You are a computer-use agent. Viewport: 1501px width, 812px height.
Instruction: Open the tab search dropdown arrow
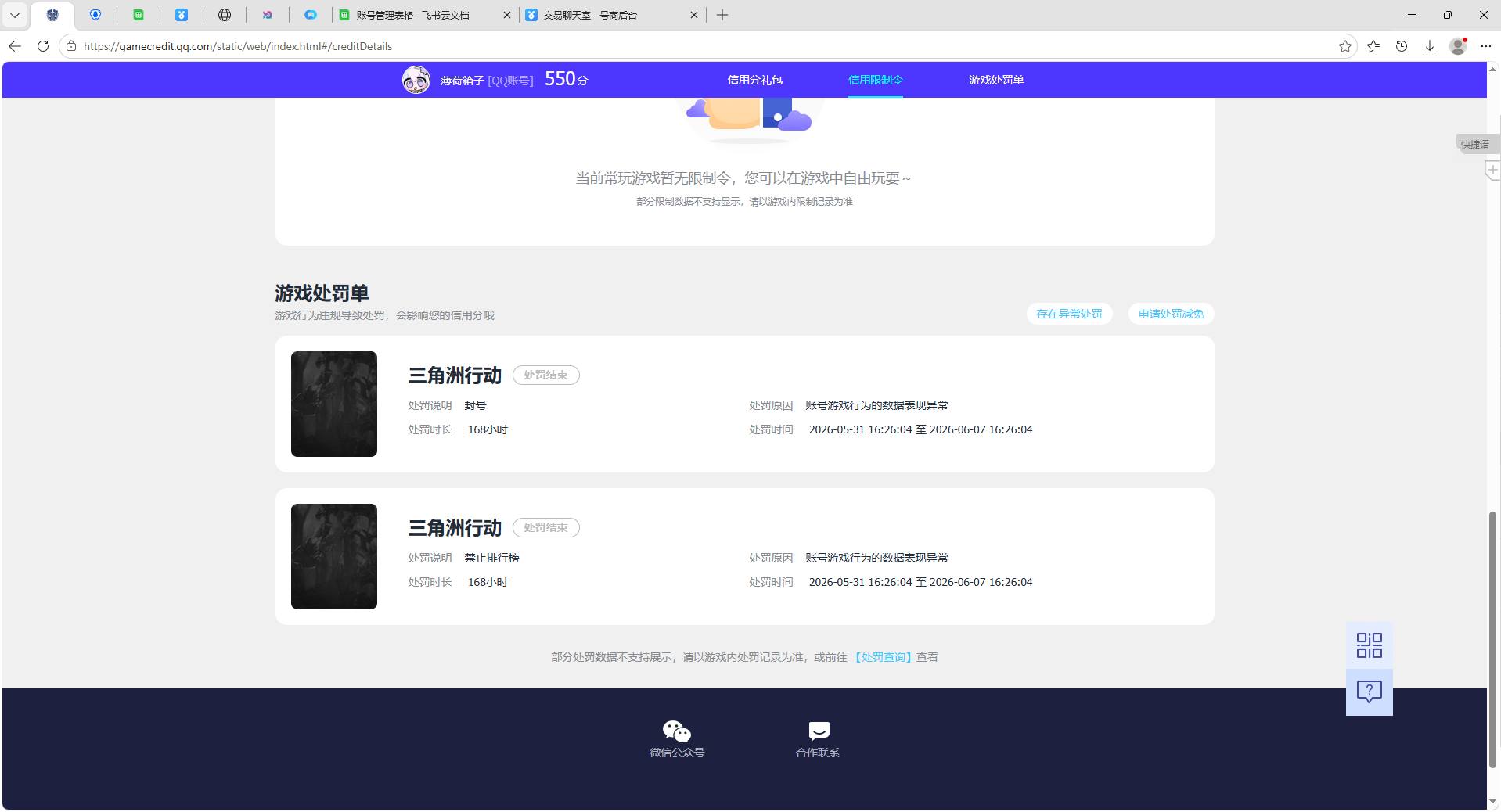coord(15,15)
